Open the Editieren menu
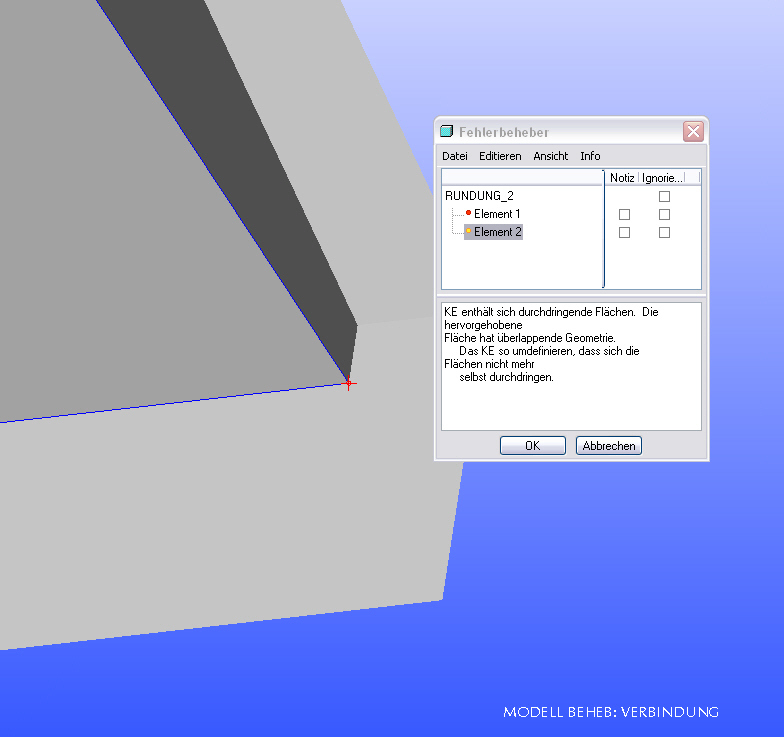This screenshot has height=737, width=784. click(500, 156)
